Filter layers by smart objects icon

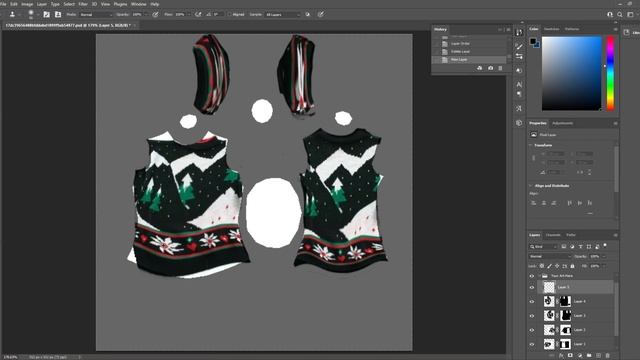point(597,247)
